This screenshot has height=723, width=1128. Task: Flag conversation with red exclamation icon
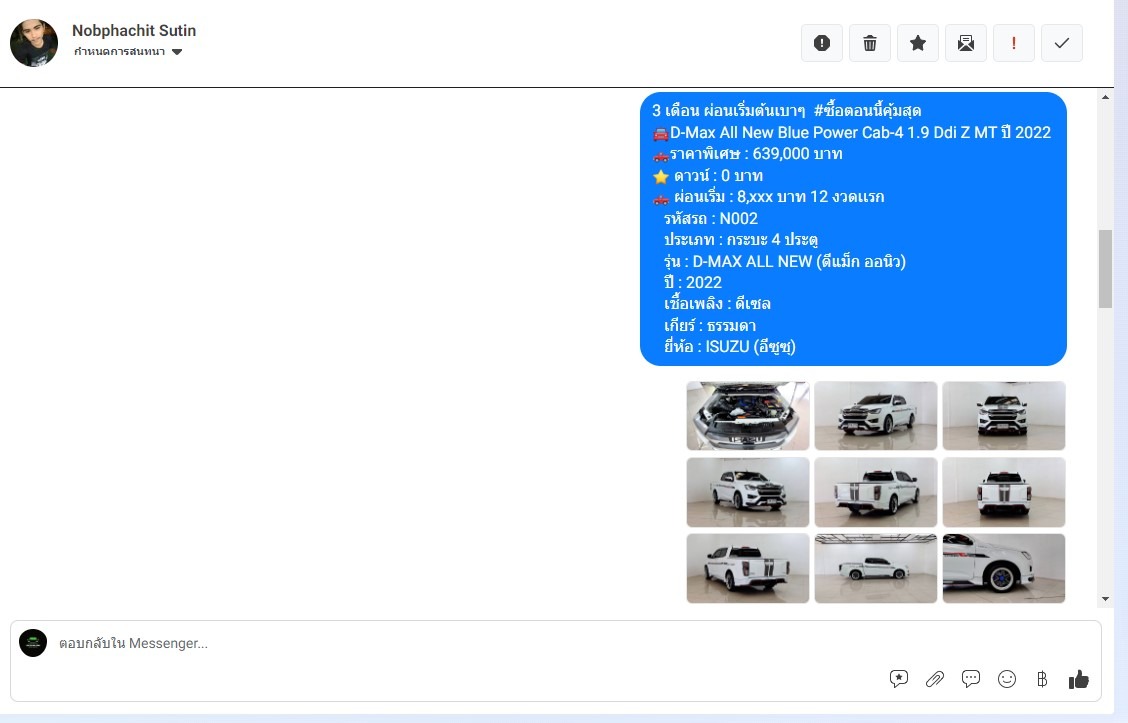point(1014,43)
